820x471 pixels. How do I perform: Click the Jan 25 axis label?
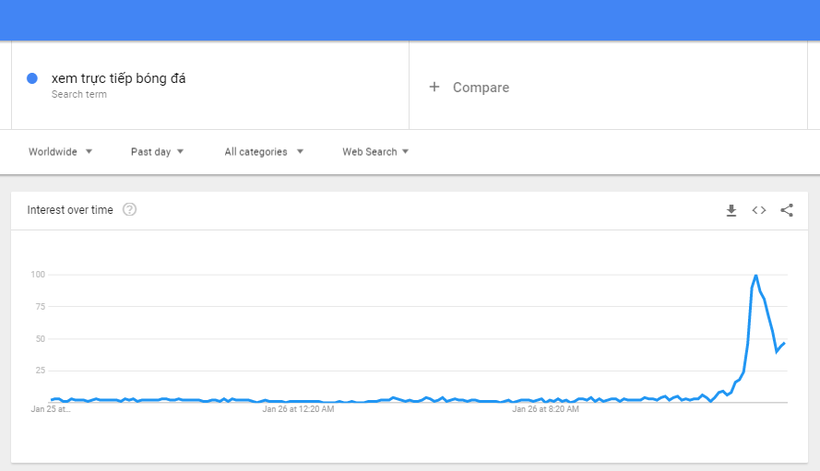tap(50, 409)
